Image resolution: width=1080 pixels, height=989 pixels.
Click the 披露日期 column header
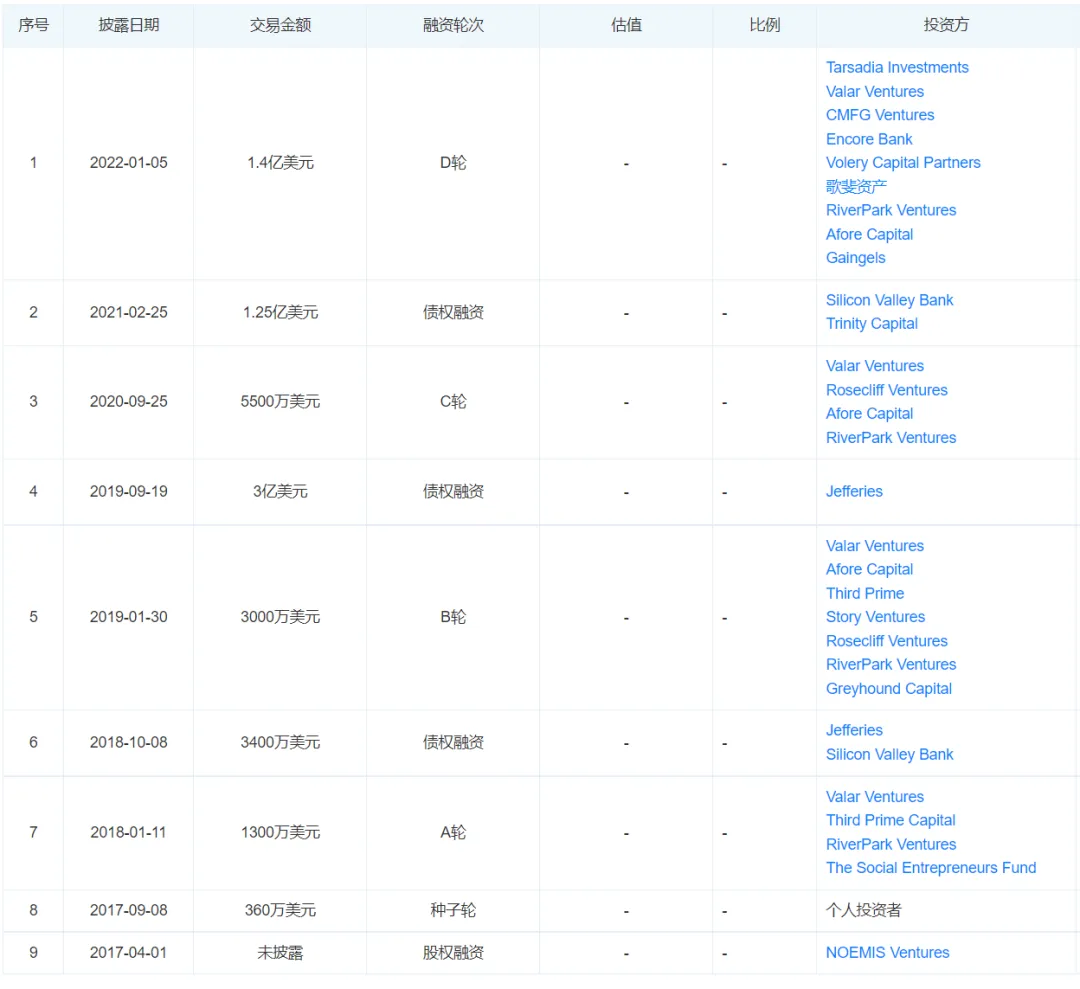tap(129, 25)
